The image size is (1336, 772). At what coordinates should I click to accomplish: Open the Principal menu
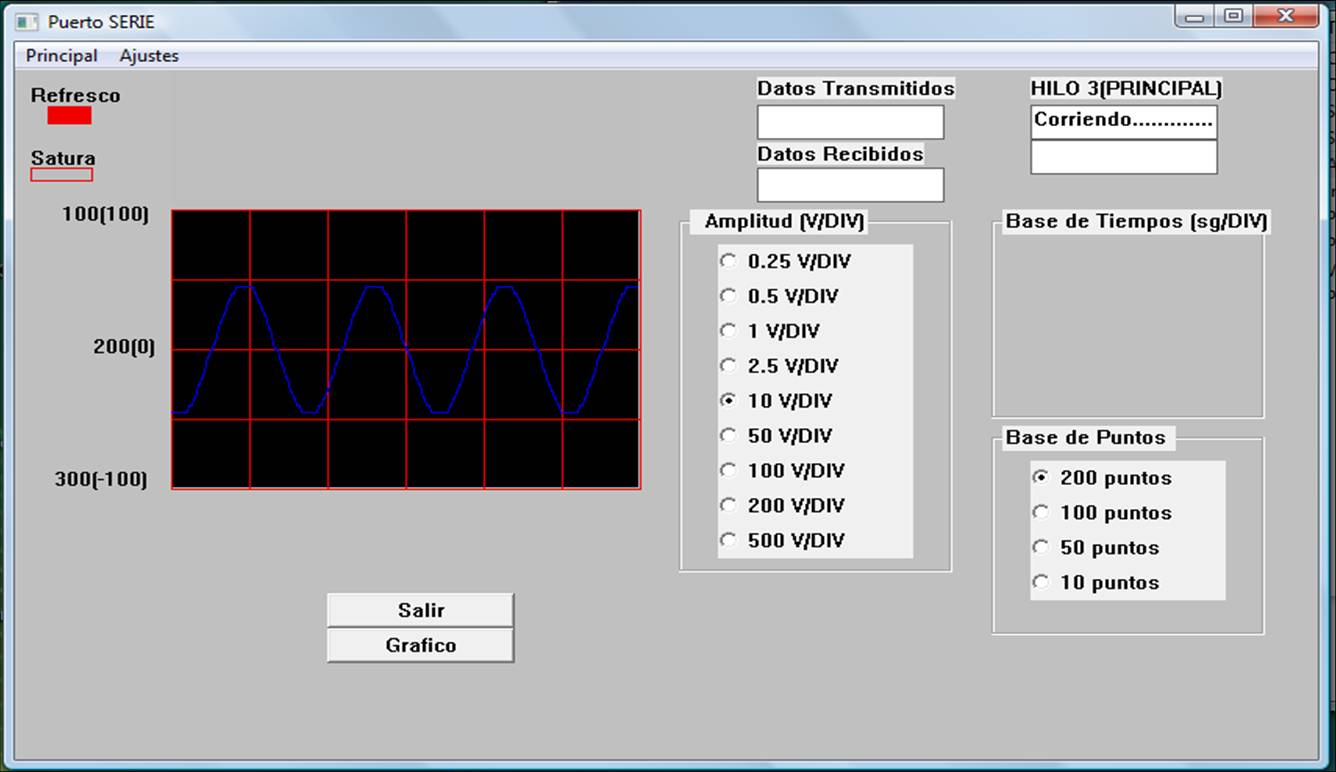[62, 56]
